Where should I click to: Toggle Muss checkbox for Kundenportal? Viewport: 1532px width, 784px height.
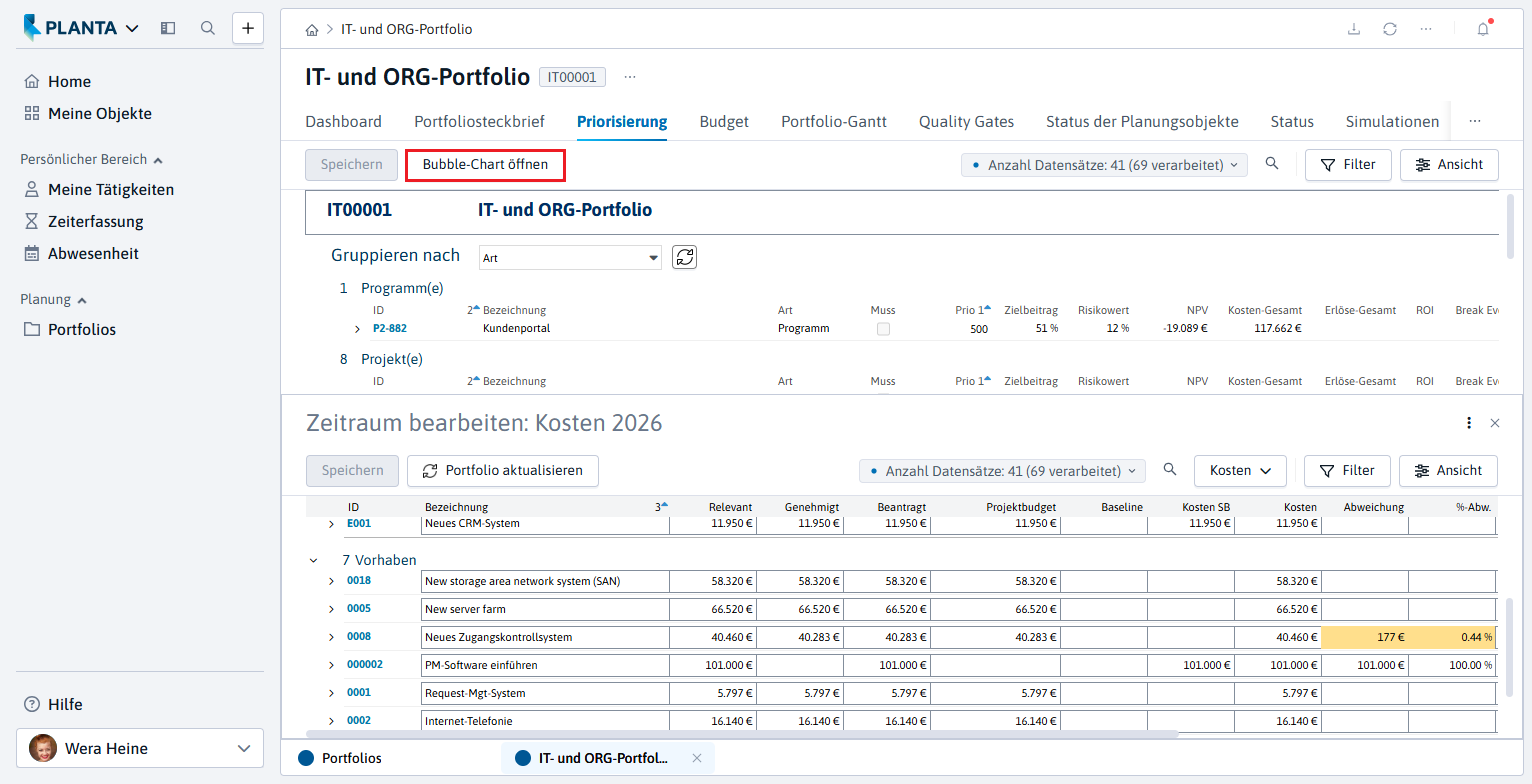coord(883,329)
